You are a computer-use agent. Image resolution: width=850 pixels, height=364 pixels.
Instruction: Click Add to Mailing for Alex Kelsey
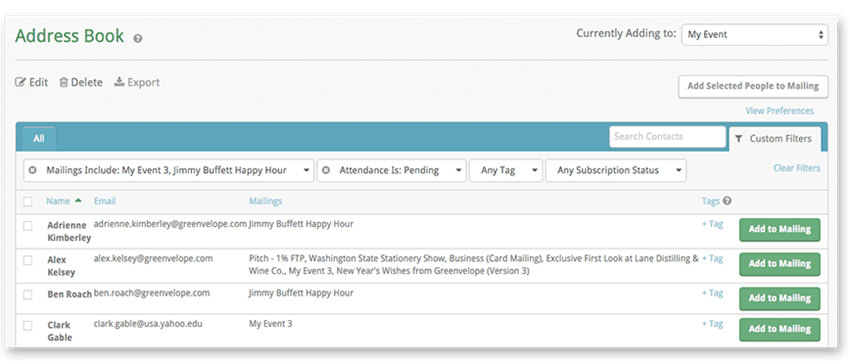(780, 264)
